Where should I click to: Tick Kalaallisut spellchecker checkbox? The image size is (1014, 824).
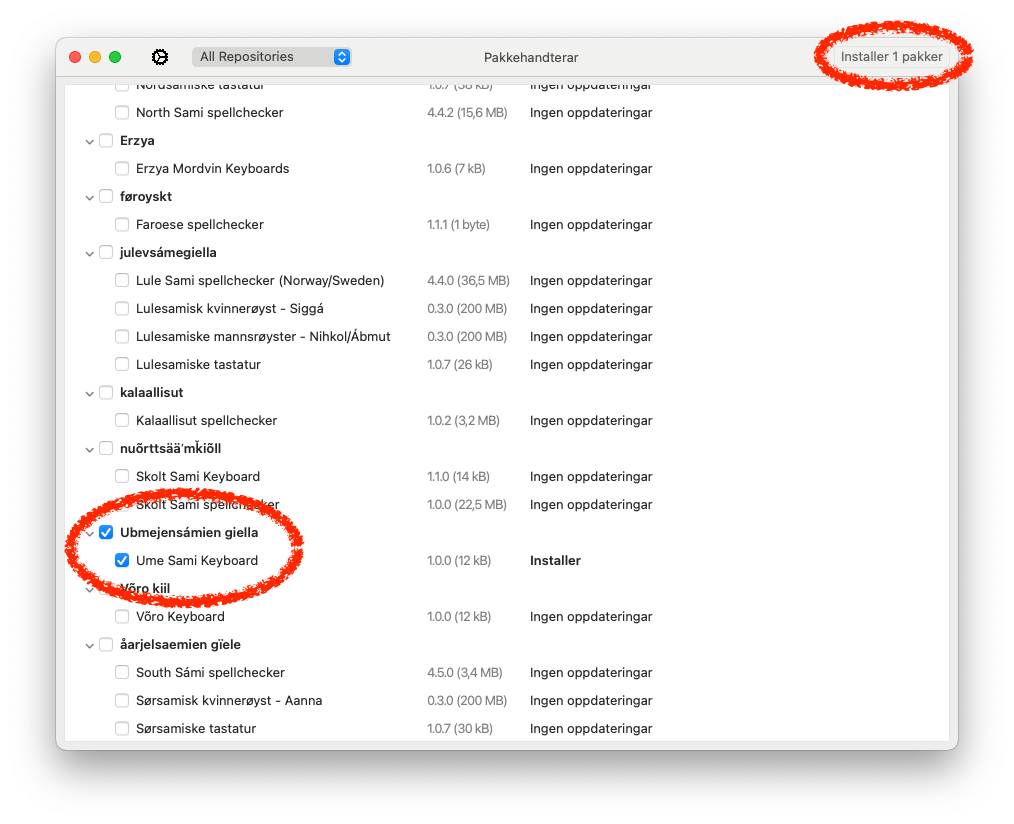tap(122, 420)
